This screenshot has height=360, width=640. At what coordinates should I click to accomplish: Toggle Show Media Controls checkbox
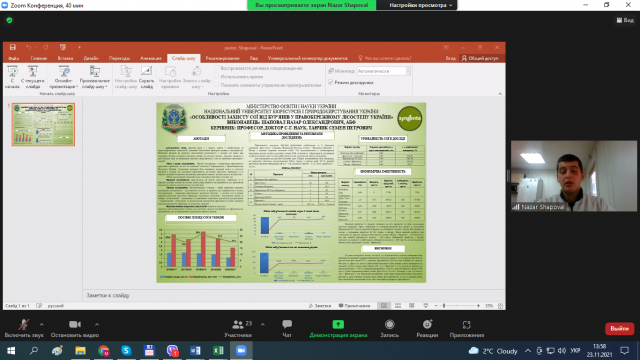pyautogui.click(x=217, y=85)
